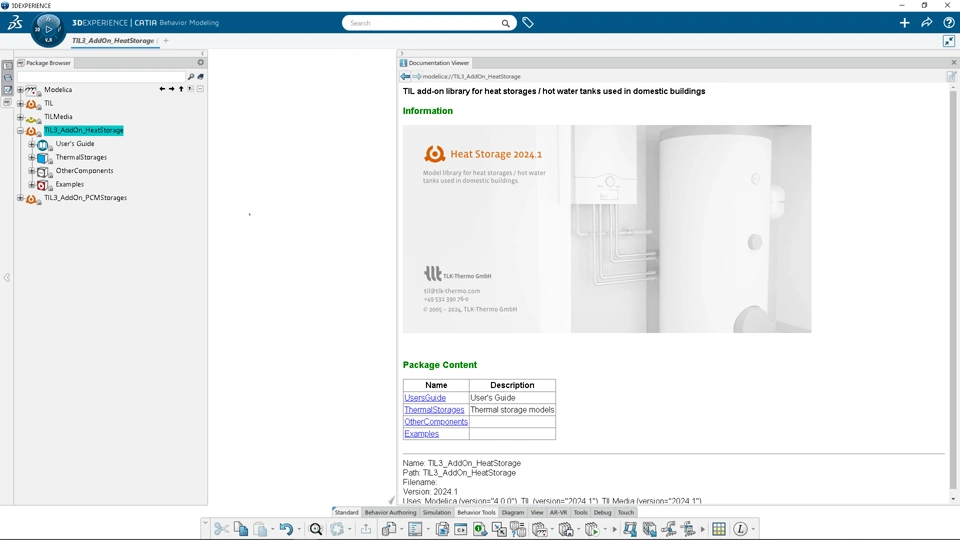Image resolution: width=960 pixels, height=540 pixels.
Task: Click the Undo arrow icon
Action: point(286,529)
